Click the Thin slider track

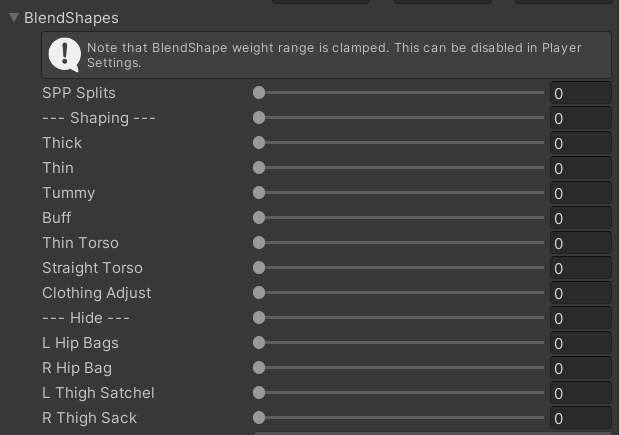(400, 168)
